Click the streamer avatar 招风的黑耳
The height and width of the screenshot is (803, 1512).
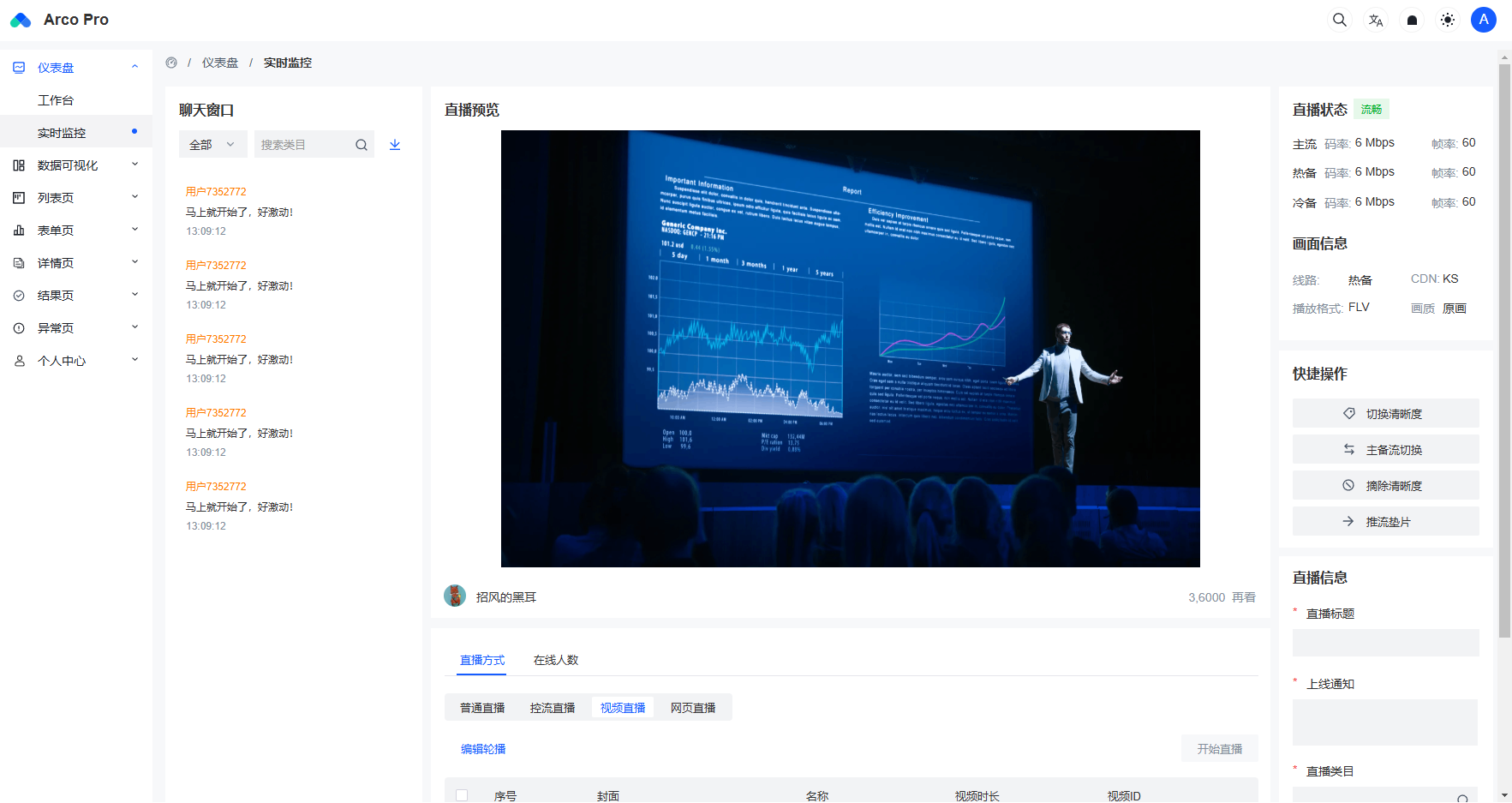[455, 596]
